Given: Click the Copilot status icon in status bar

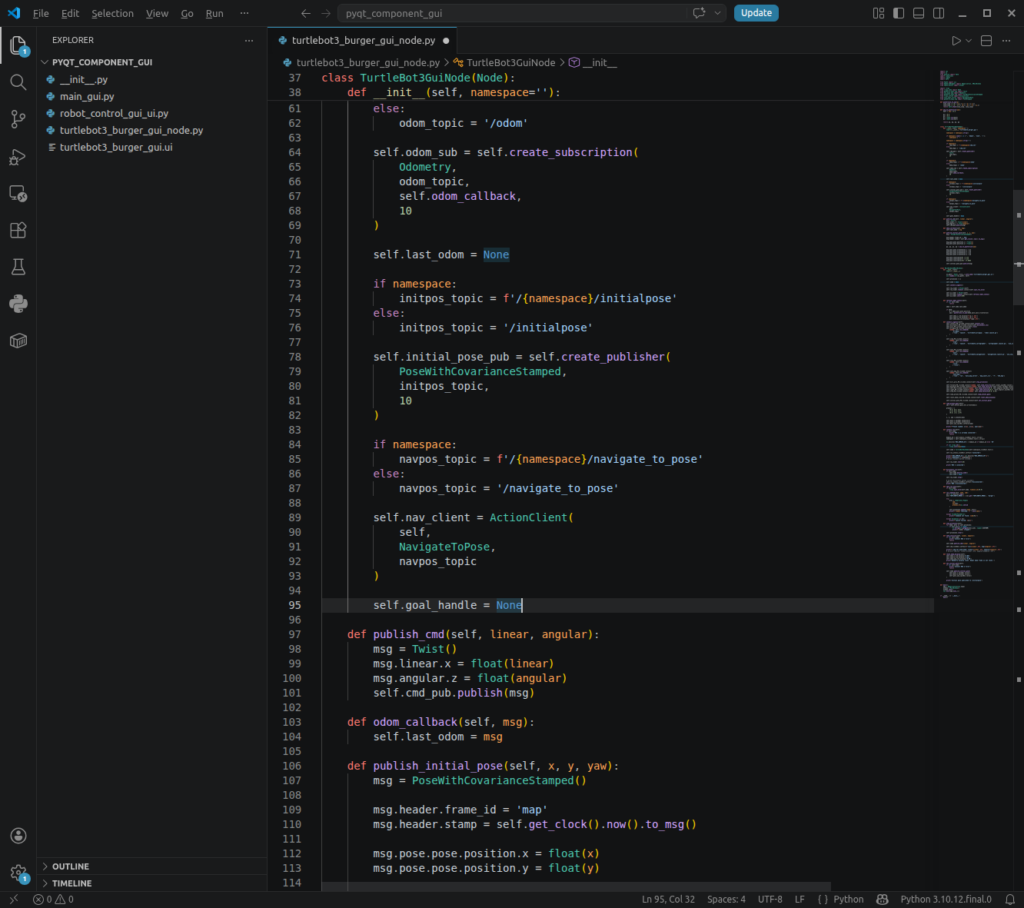Looking at the screenshot, I should click(882, 900).
